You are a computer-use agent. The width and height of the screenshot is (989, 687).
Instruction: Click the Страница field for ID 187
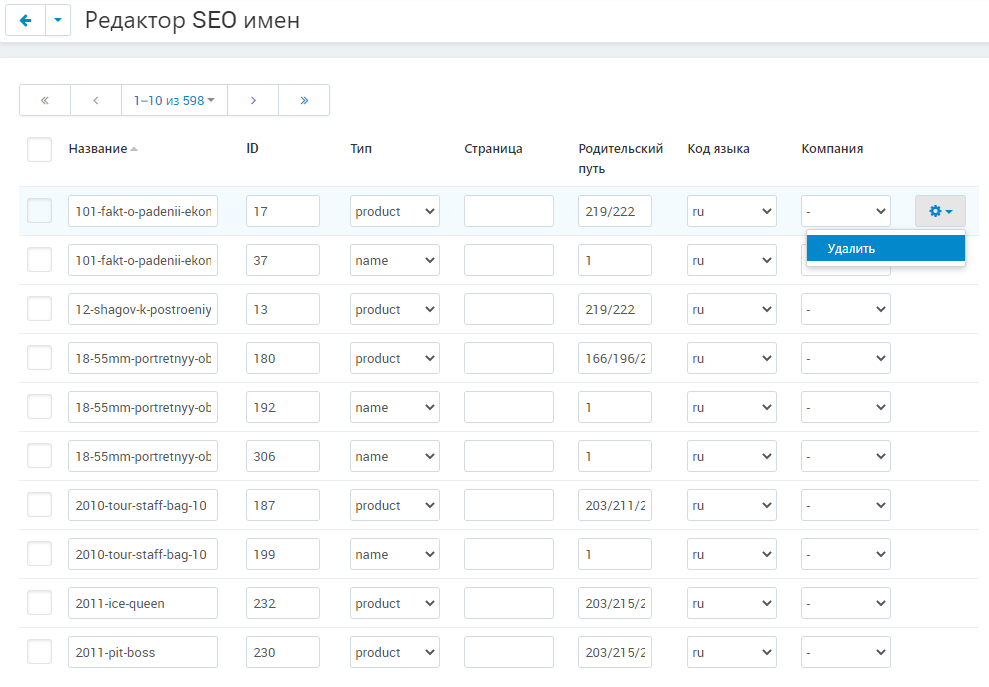coord(509,505)
